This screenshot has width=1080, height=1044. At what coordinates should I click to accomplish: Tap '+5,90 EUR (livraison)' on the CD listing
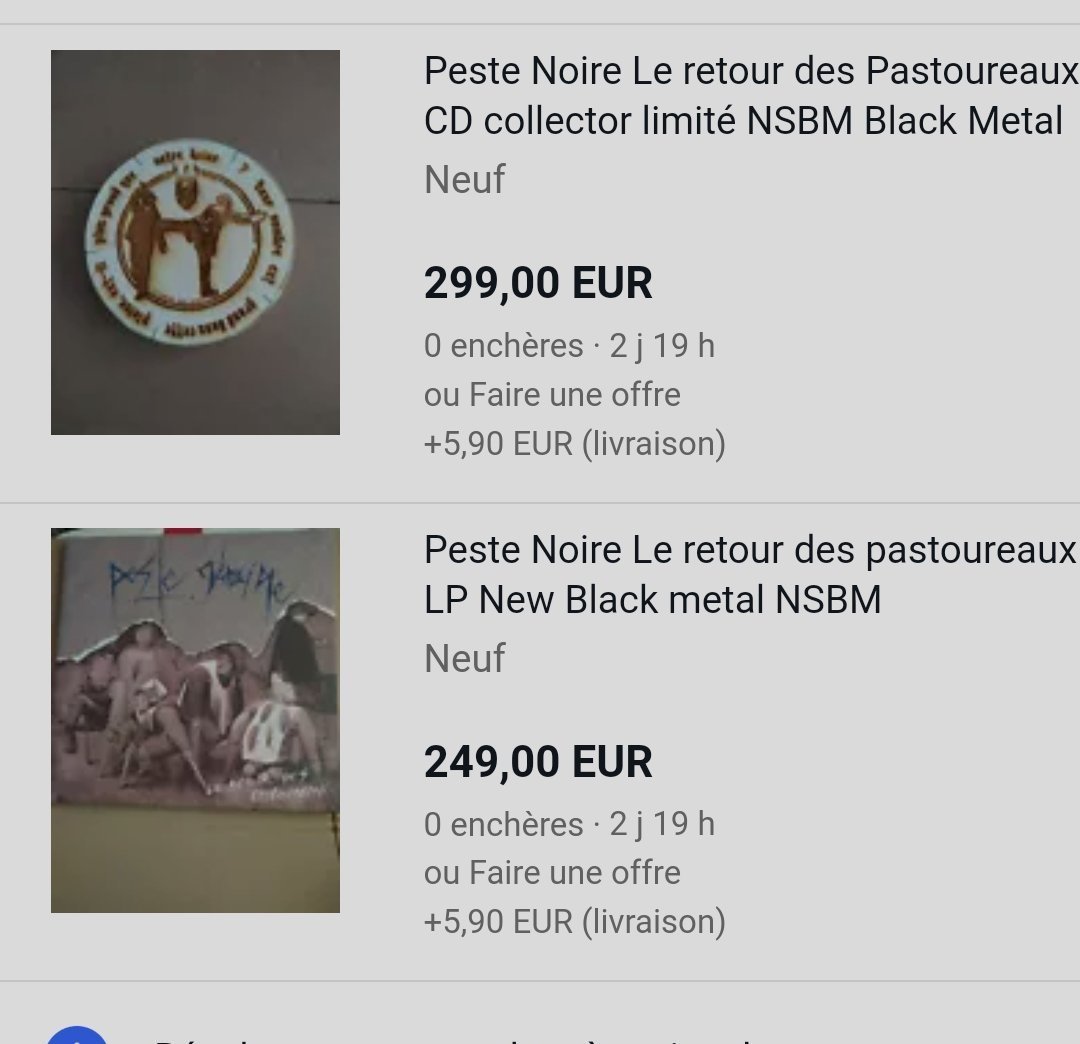pyautogui.click(x=574, y=442)
